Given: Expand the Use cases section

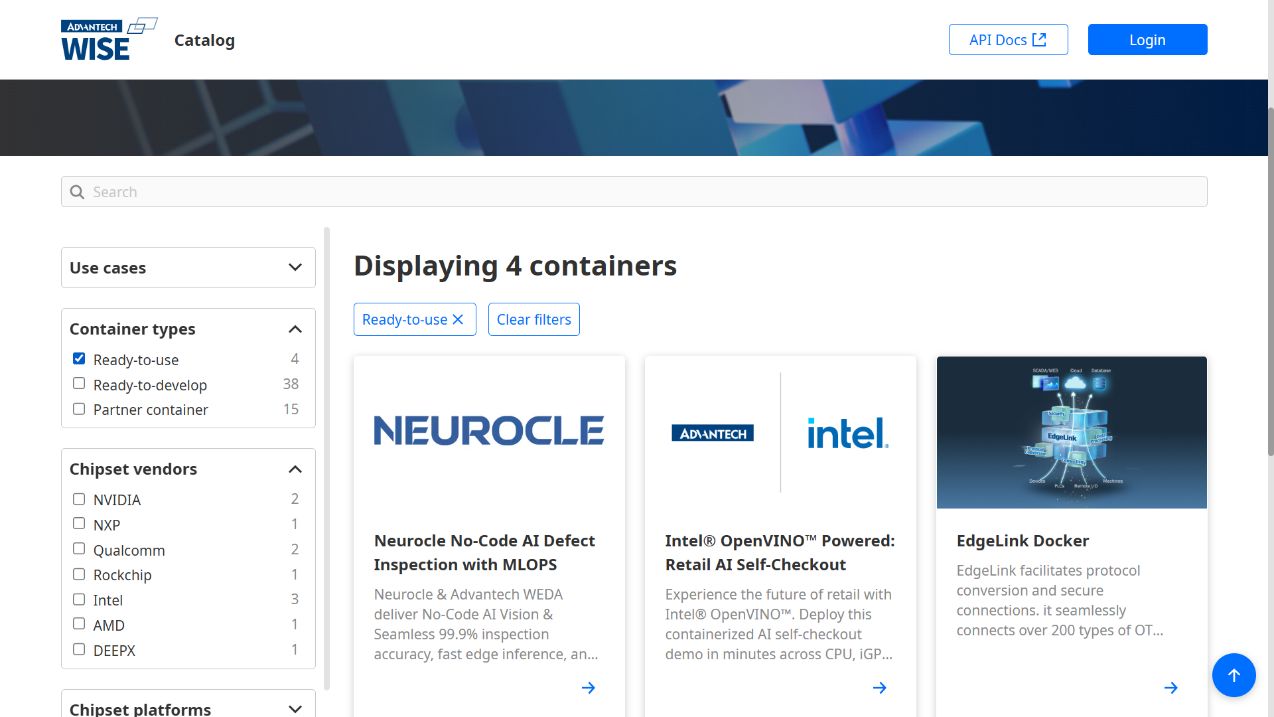Looking at the screenshot, I should (x=188, y=267).
